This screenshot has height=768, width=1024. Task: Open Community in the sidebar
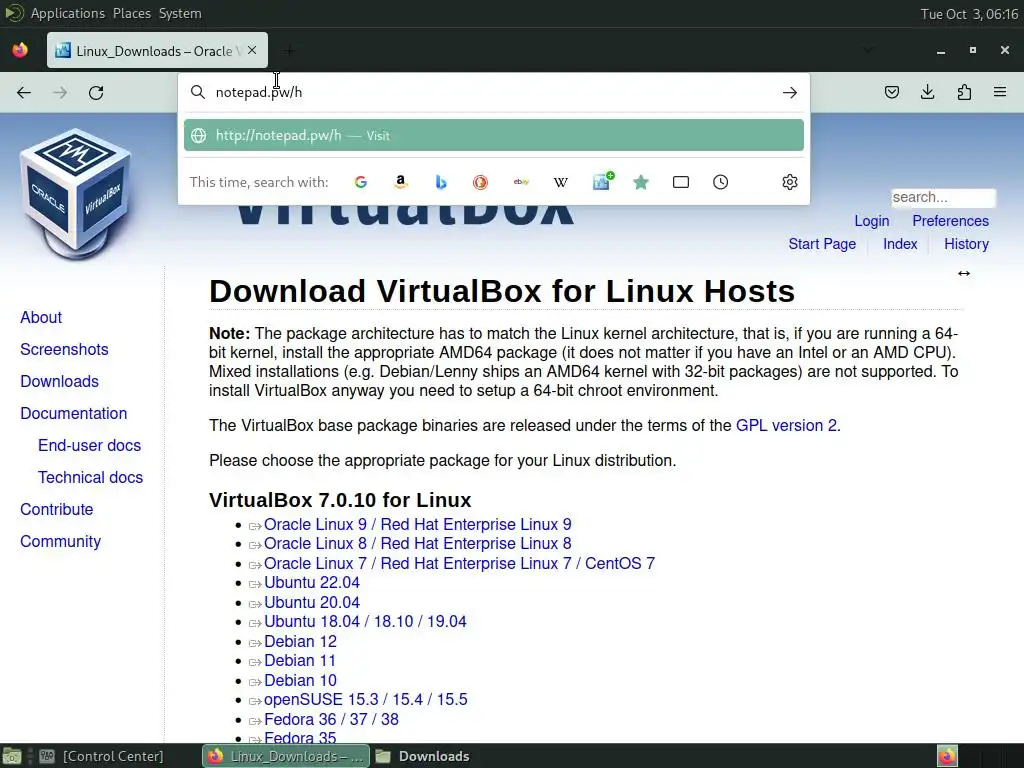point(61,541)
